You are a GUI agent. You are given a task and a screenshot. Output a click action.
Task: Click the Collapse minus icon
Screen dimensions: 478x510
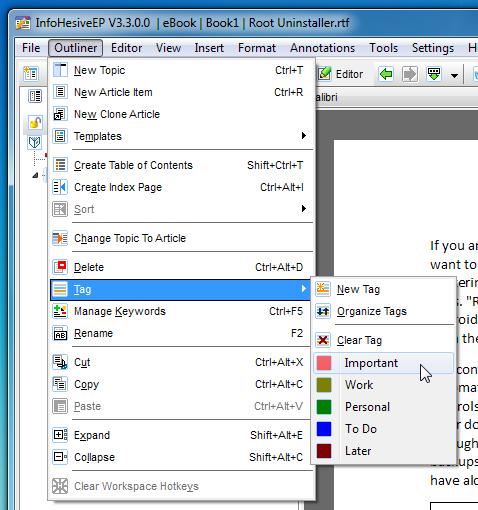point(60,457)
